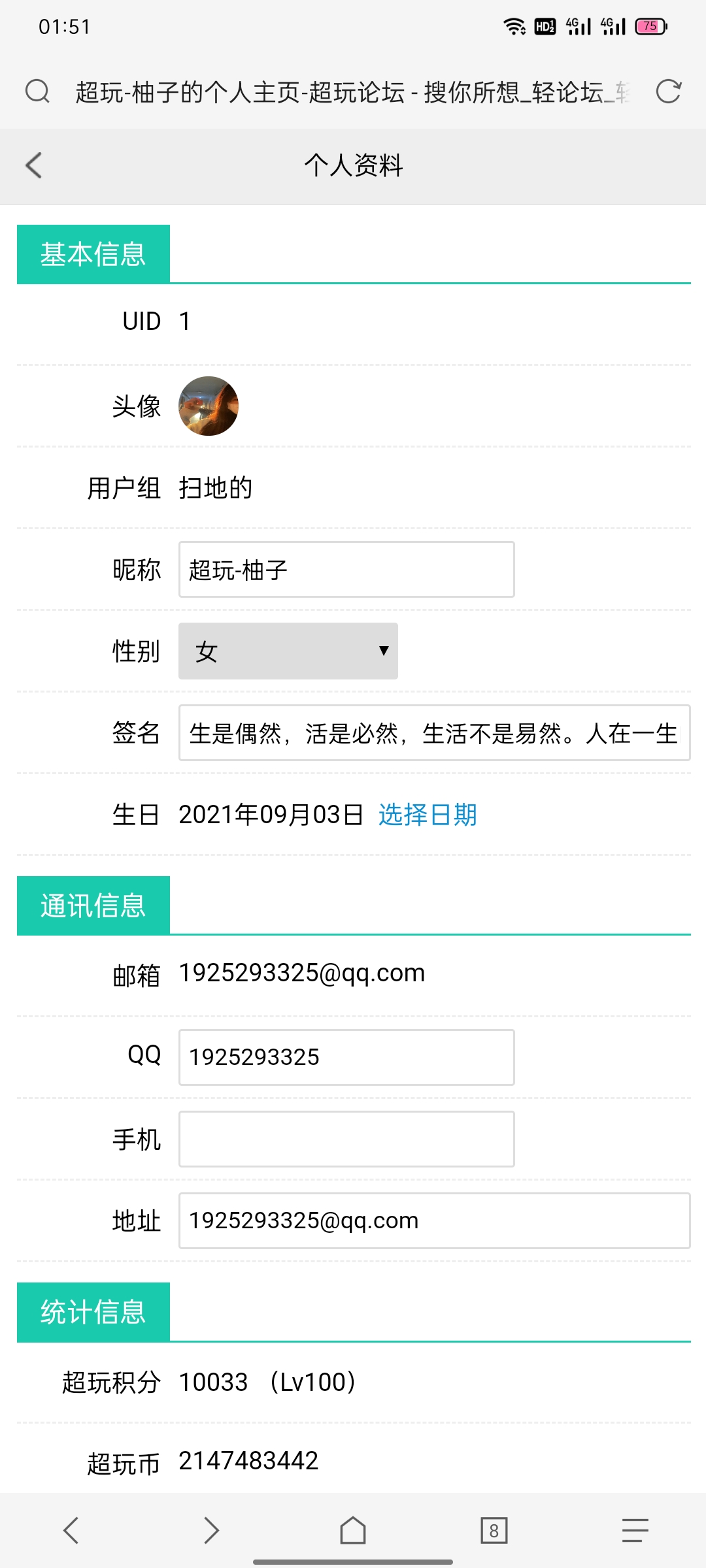Reload the page with refresh icon
The height and width of the screenshot is (1568, 706).
coord(668,91)
